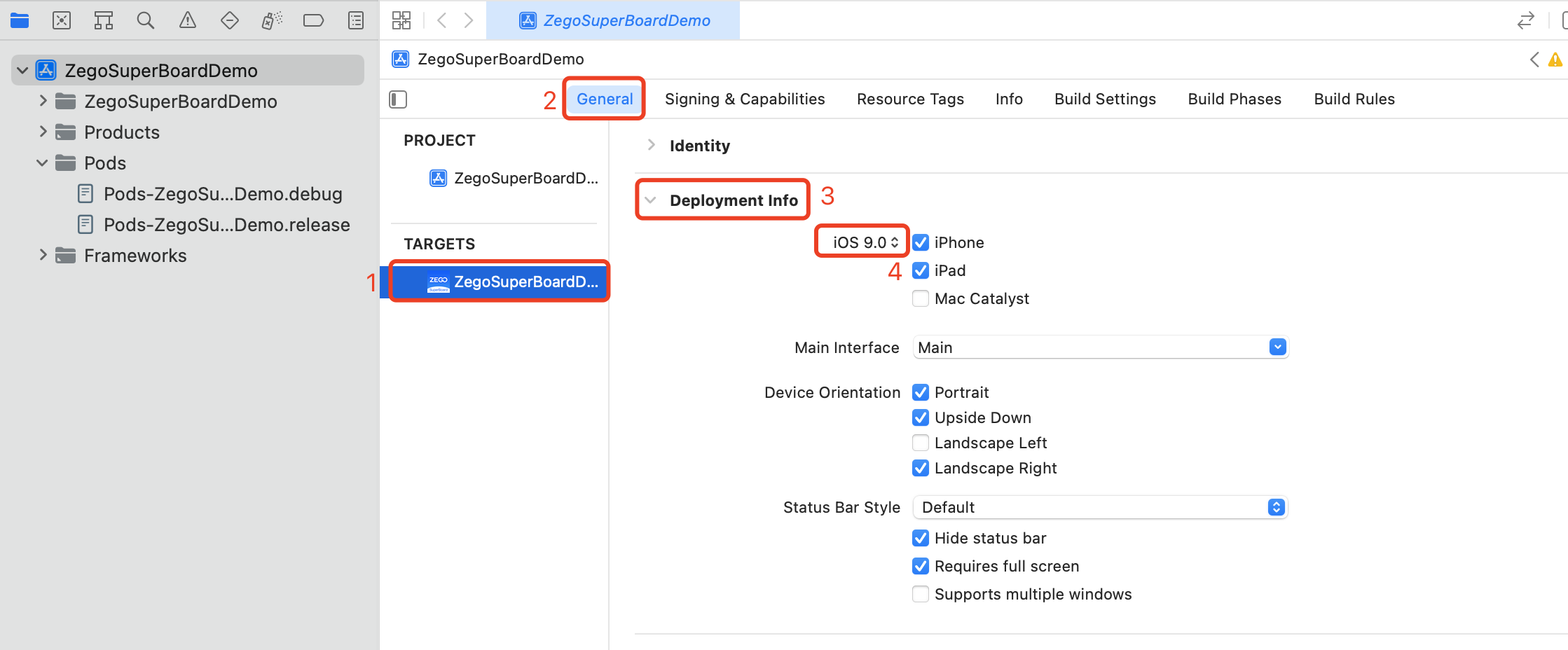Expand the Identity section
1568x650 pixels.
652,145
